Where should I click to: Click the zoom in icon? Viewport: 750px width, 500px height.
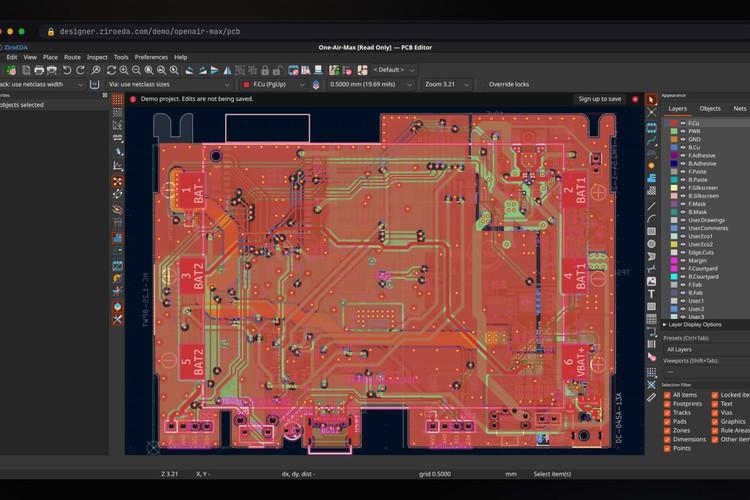pyautogui.click(x=124, y=70)
